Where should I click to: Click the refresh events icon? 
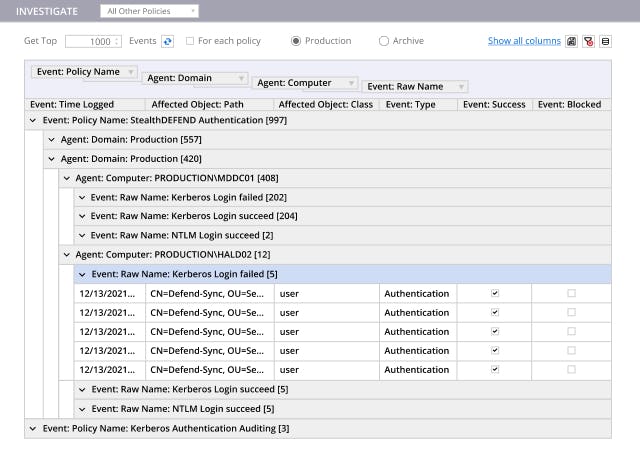click(x=168, y=41)
